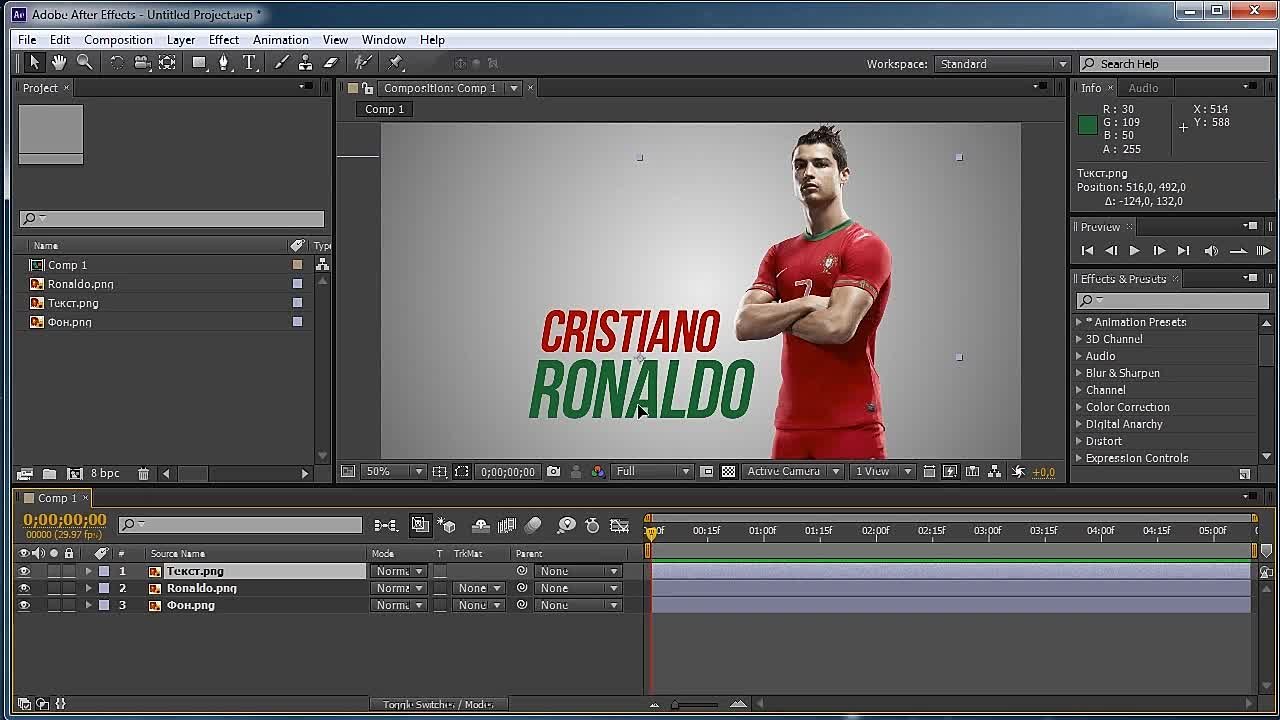Expand the Ronaldo.png layer properties triangle
Viewport: 1280px width, 720px height.
pos(88,588)
